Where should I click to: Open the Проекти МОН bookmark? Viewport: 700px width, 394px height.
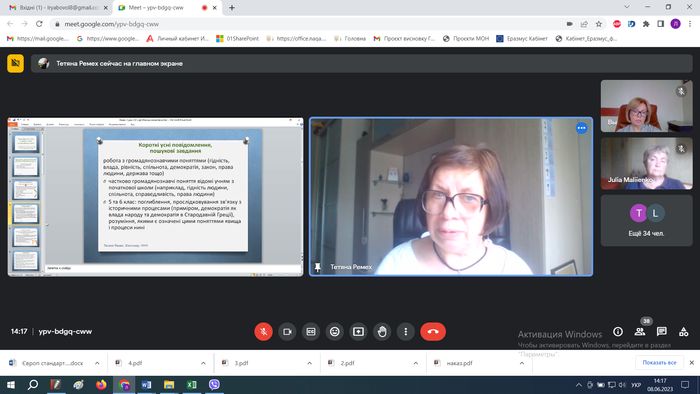[x=466, y=39]
